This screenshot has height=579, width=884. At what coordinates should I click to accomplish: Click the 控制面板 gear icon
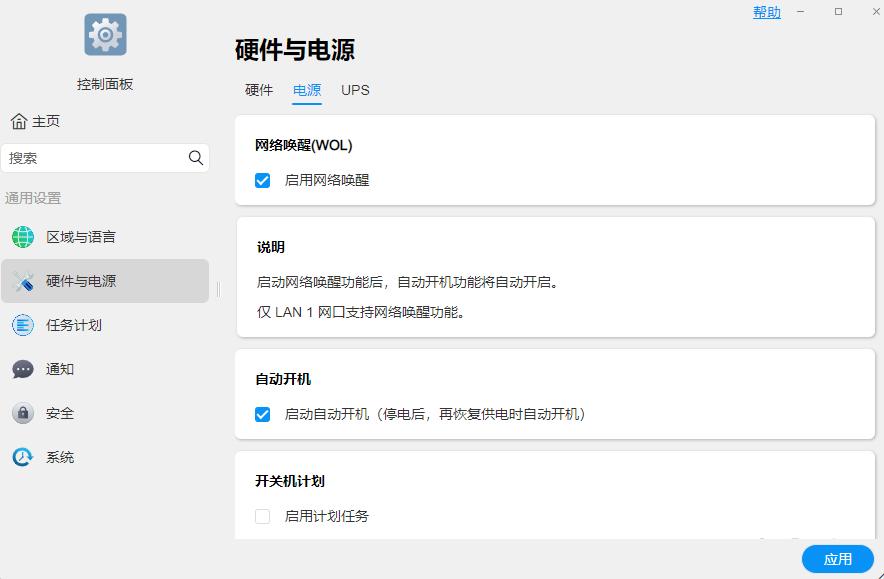pyautogui.click(x=105, y=34)
